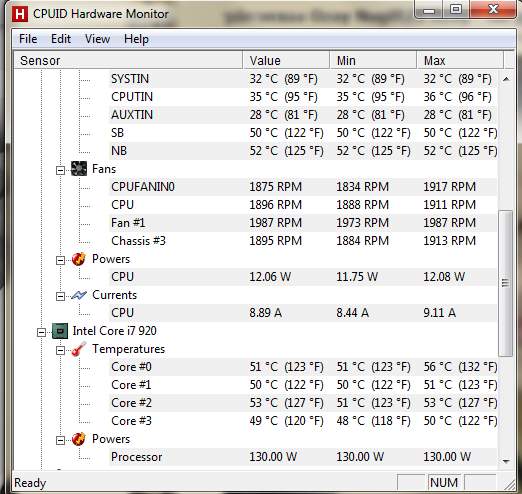Click the vertical scrollbar thumb
522x494 pixels.
[x=506, y=283]
